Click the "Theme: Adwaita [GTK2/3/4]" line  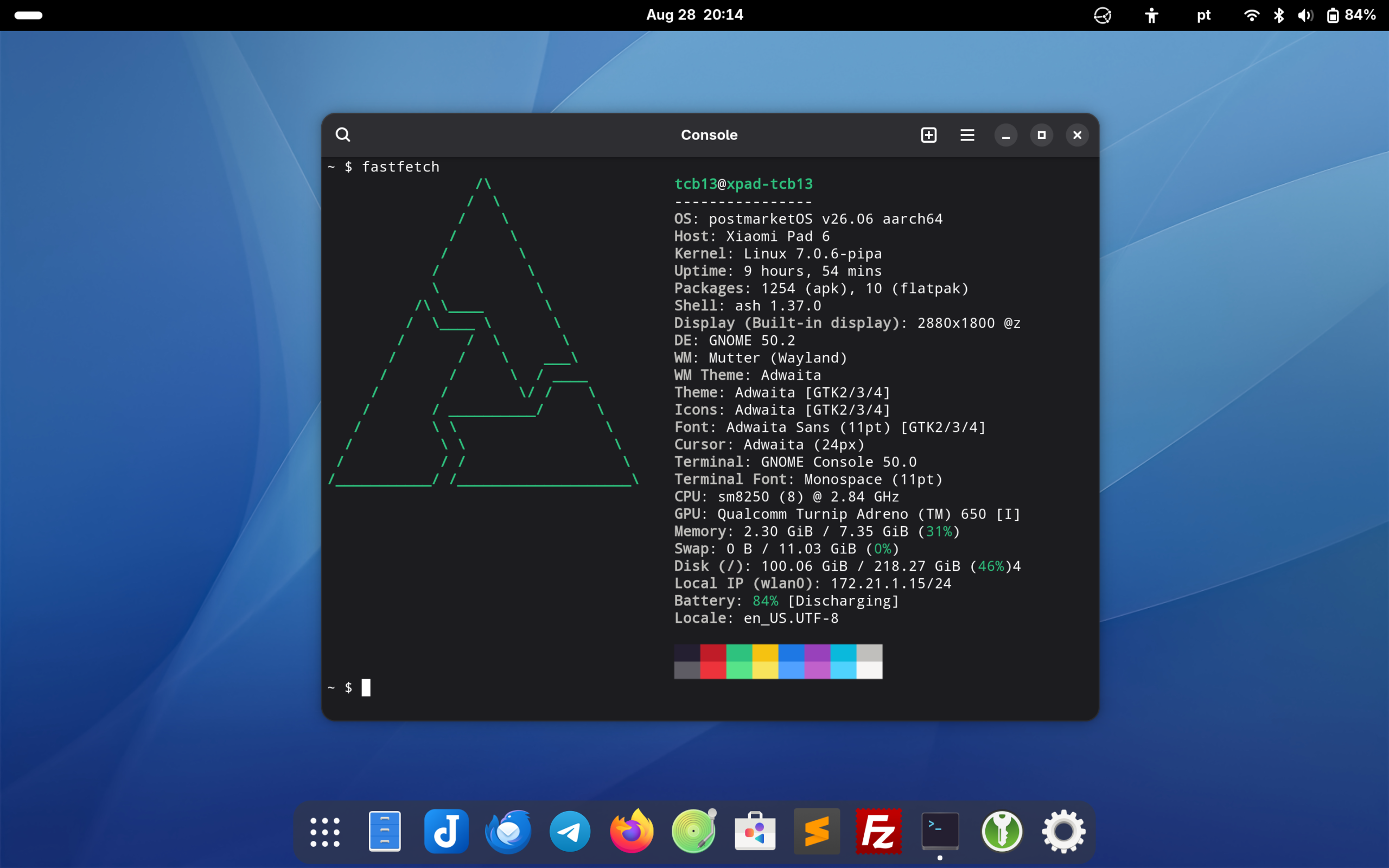[x=782, y=393]
